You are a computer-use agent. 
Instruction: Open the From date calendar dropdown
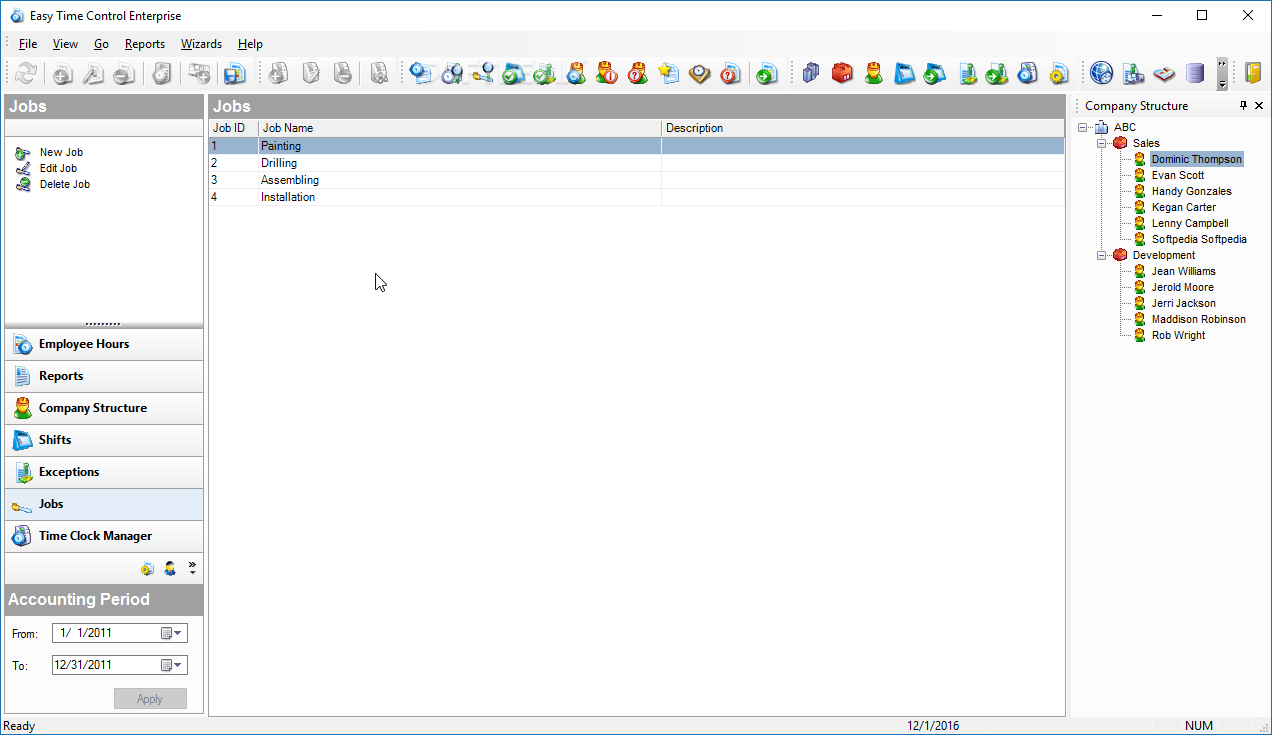pos(172,633)
